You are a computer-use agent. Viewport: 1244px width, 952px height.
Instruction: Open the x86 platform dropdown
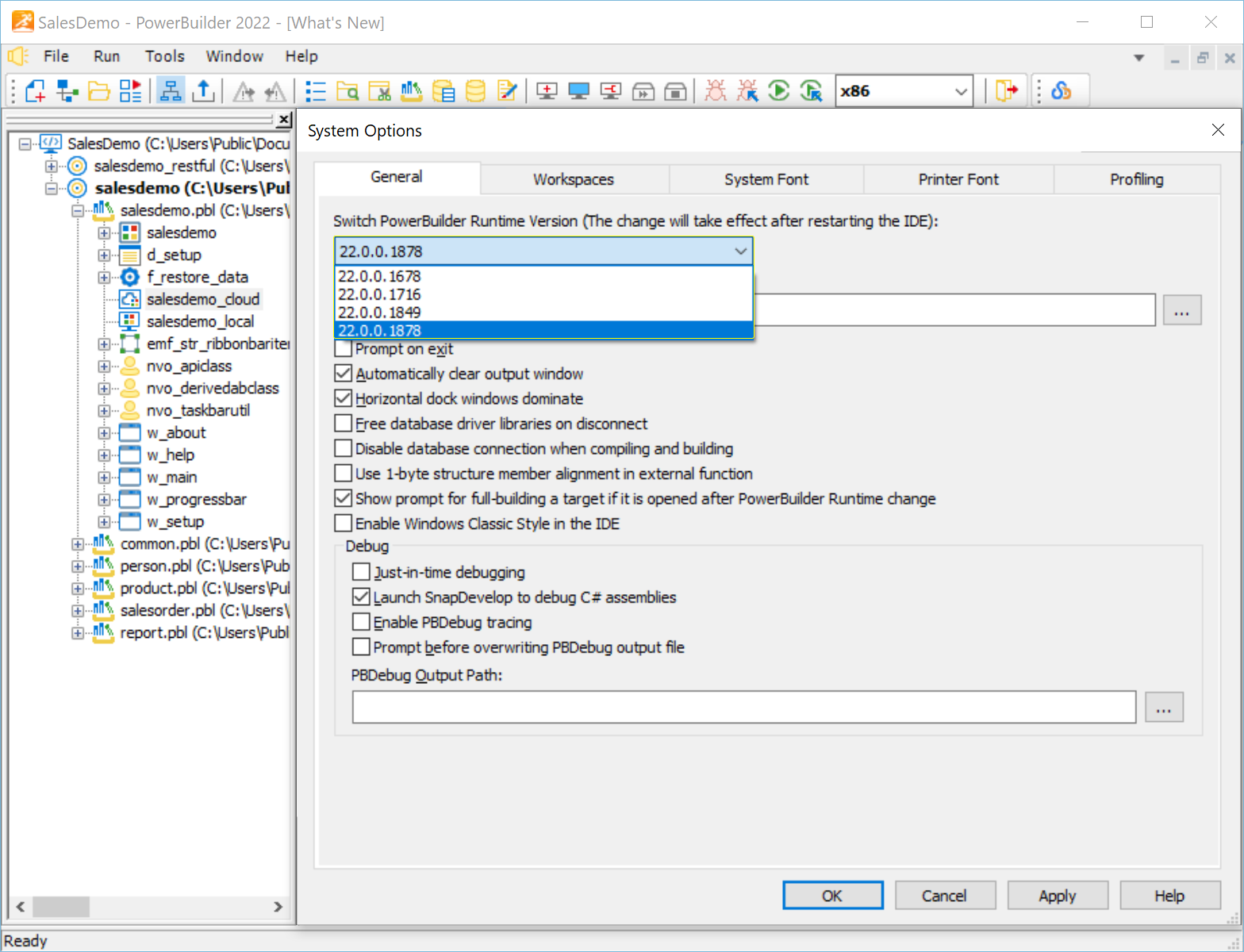[x=961, y=91]
